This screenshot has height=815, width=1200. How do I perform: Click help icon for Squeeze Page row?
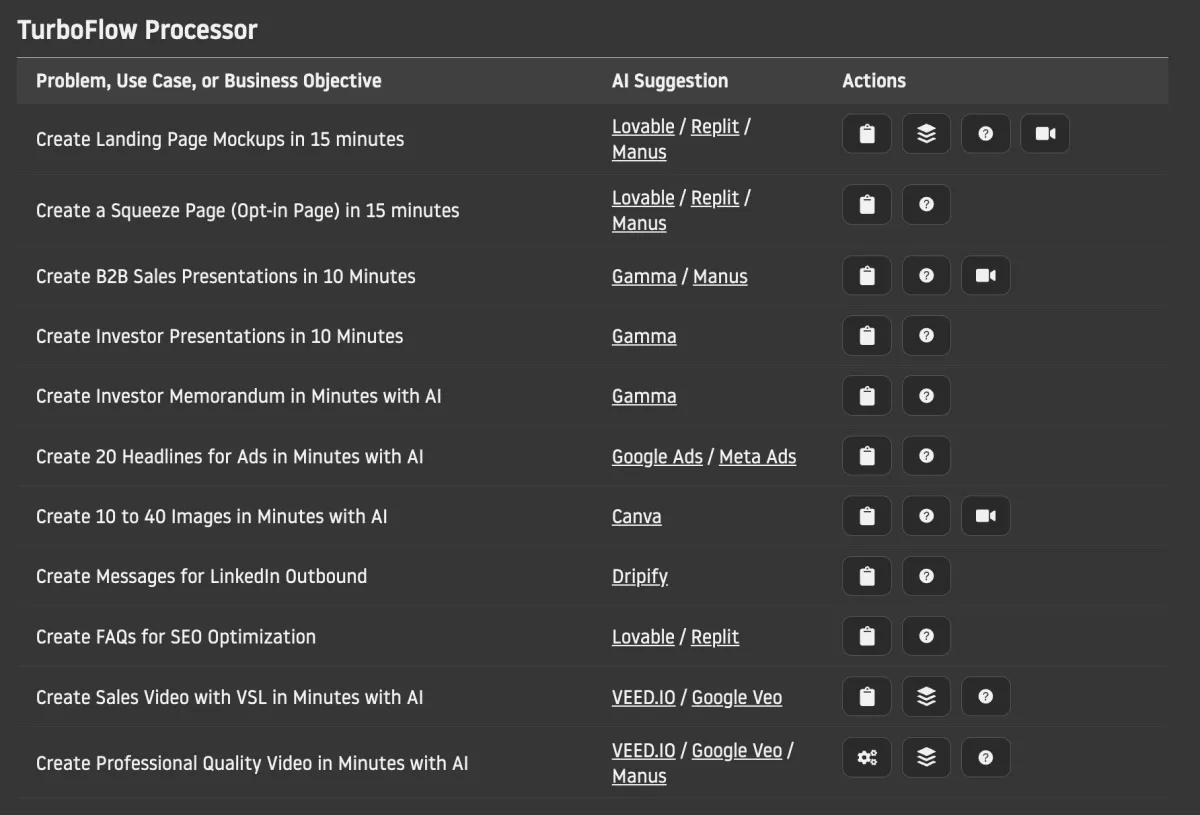point(926,205)
